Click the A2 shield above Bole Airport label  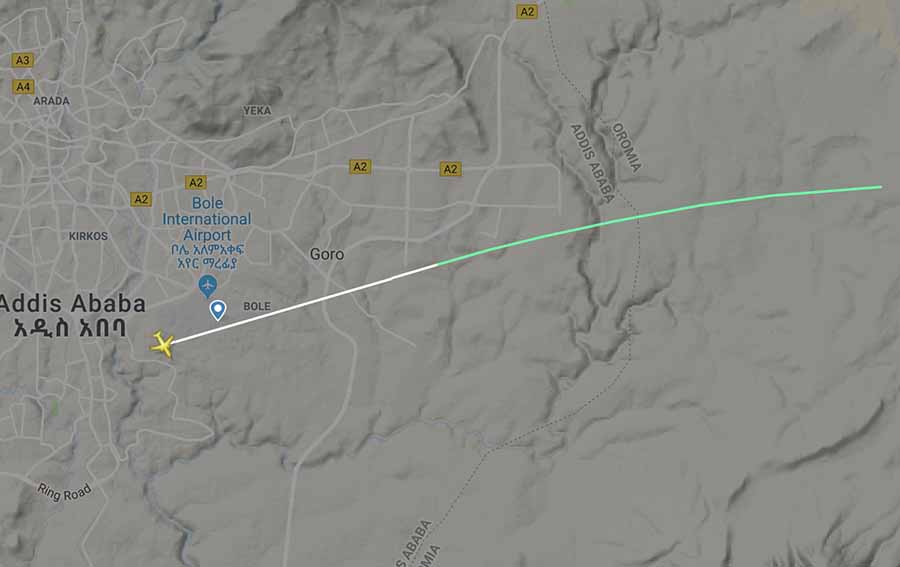pyautogui.click(x=196, y=182)
